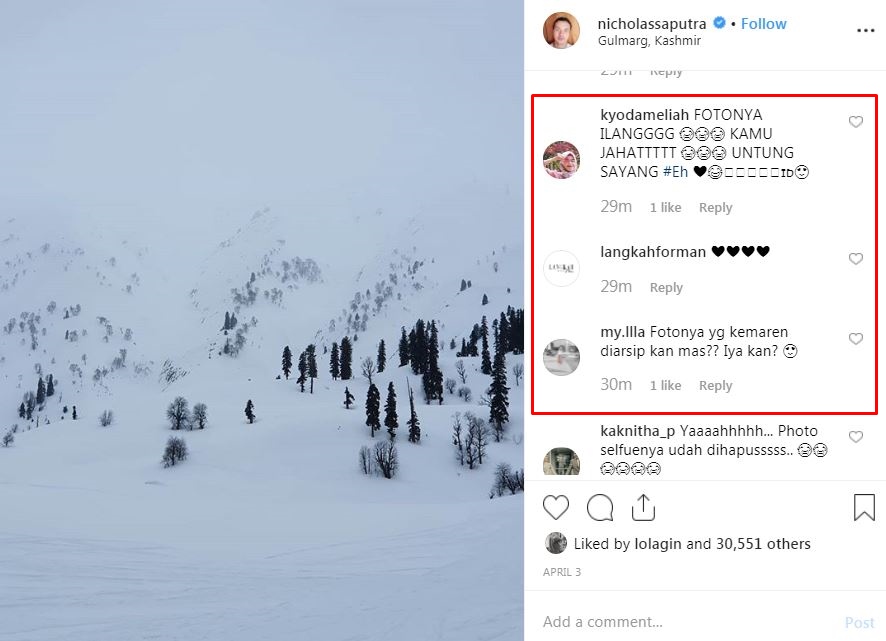Like langkahforman's comment

[856, 259]
